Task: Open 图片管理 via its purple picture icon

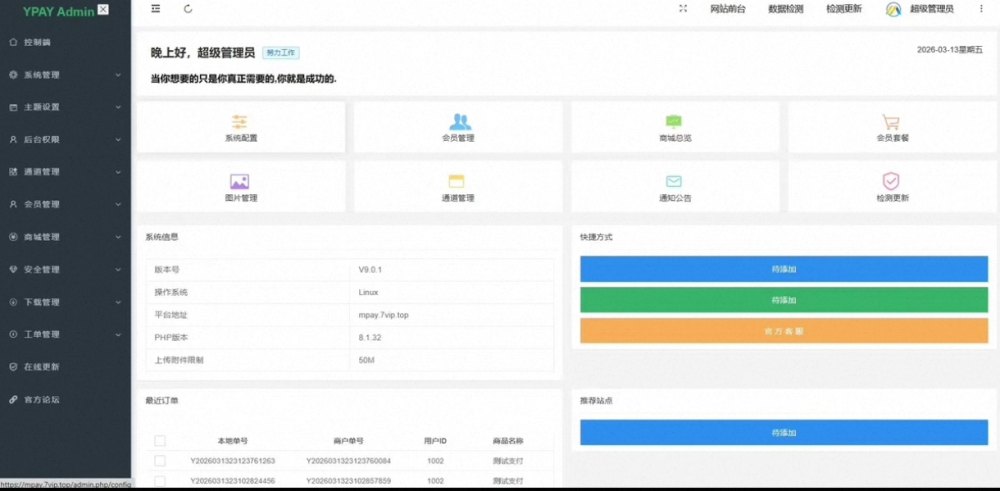Action: [x=239, y=182]
